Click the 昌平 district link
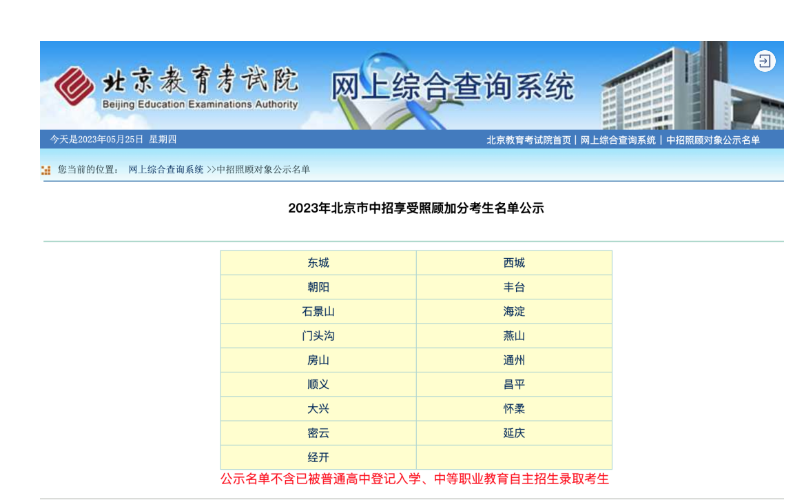 click(514, 385)
